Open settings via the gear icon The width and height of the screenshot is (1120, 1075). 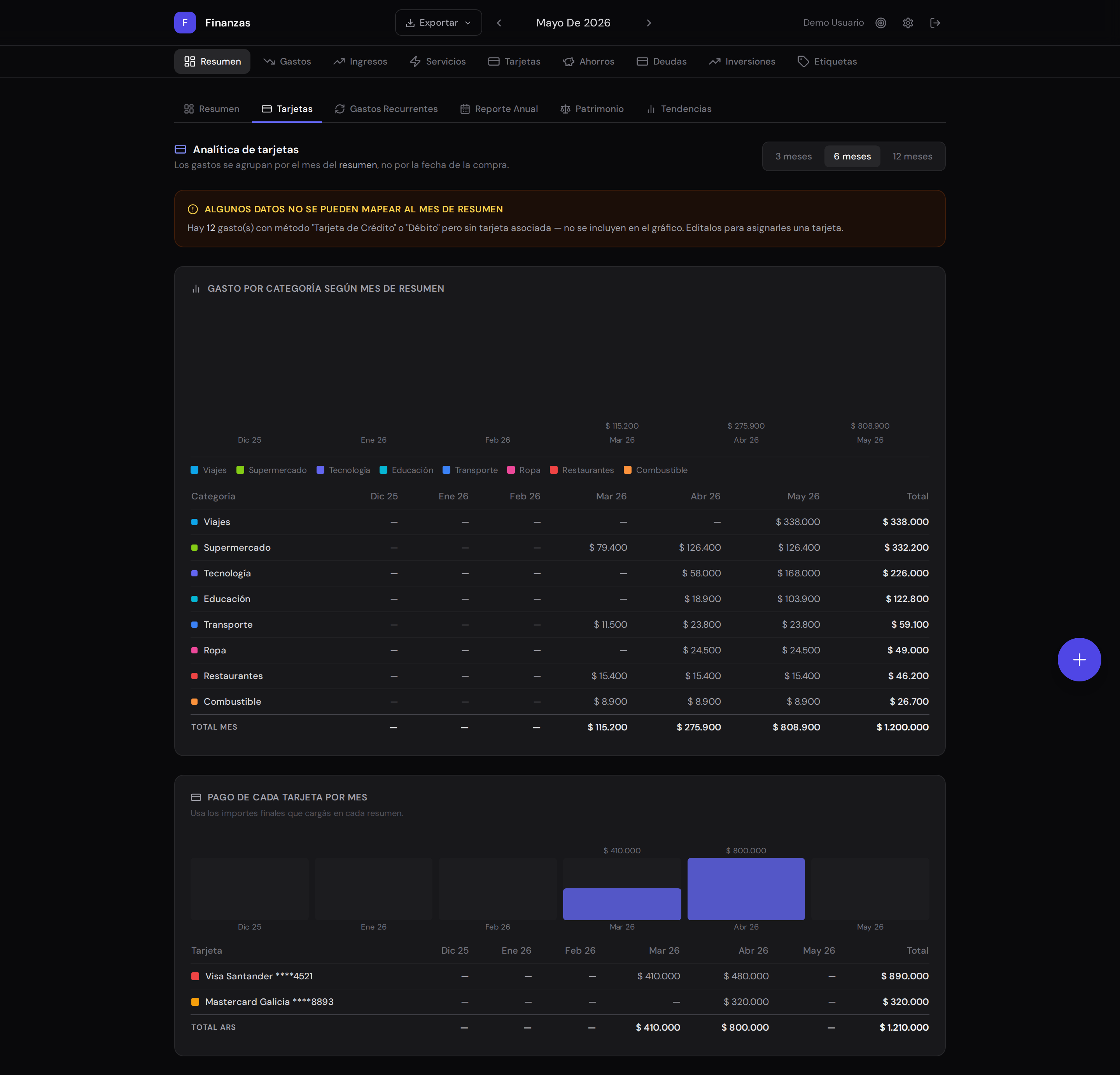[908, 23]
